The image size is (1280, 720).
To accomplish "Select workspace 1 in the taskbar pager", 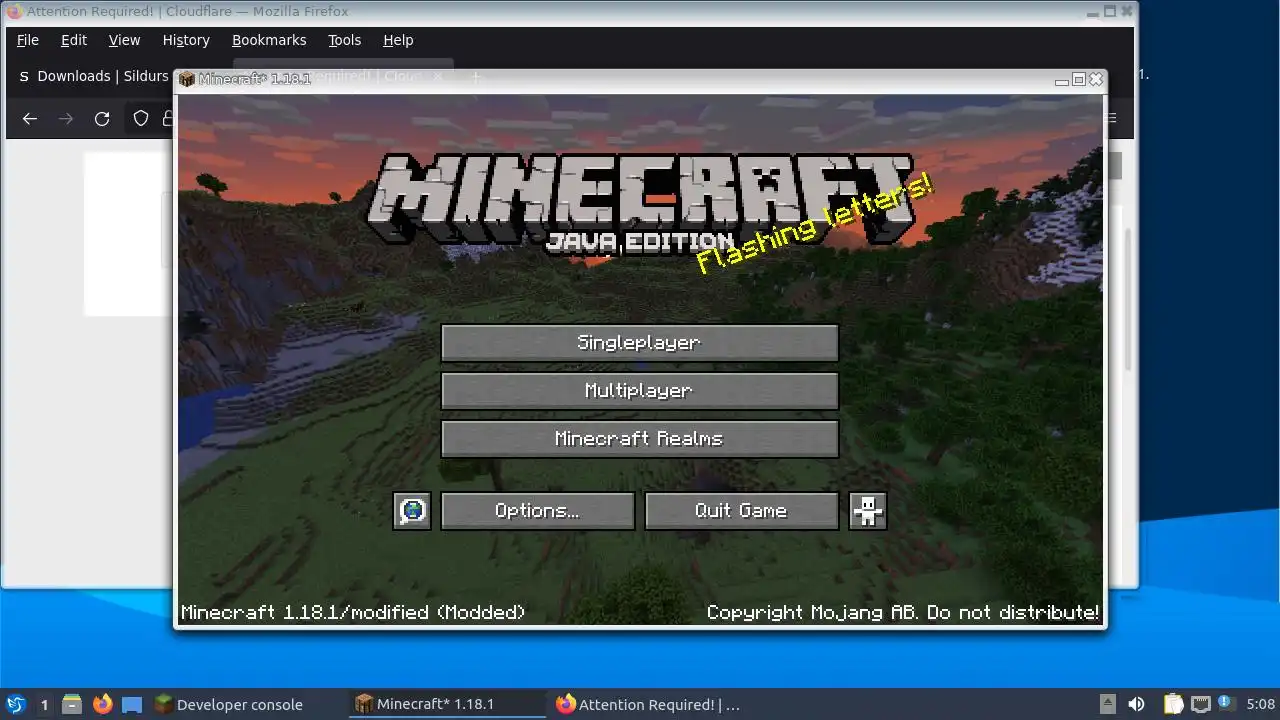I will (44, 704).
